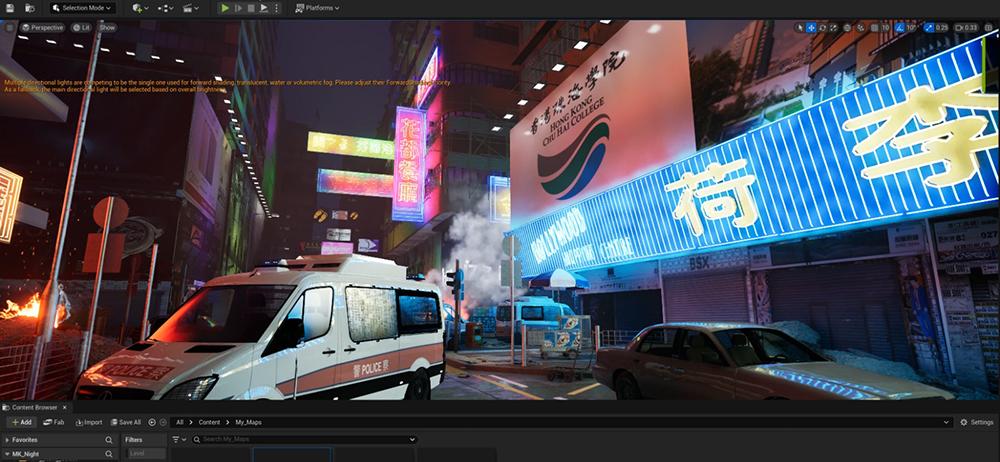Open the Cinematics clapperboard menu

point(191,8)
